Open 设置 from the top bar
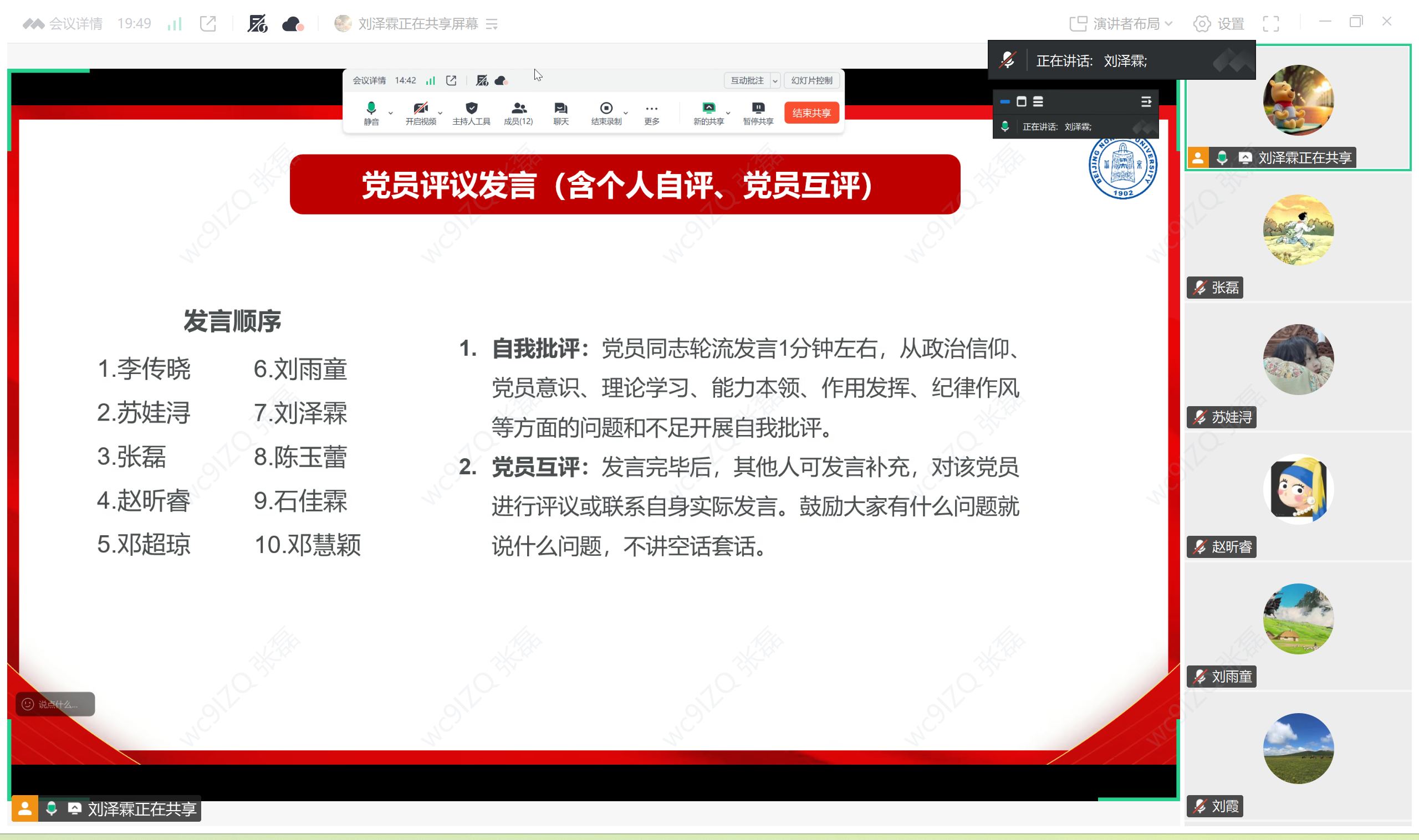Screen dimensions: 1419x840 (1218, 24)
